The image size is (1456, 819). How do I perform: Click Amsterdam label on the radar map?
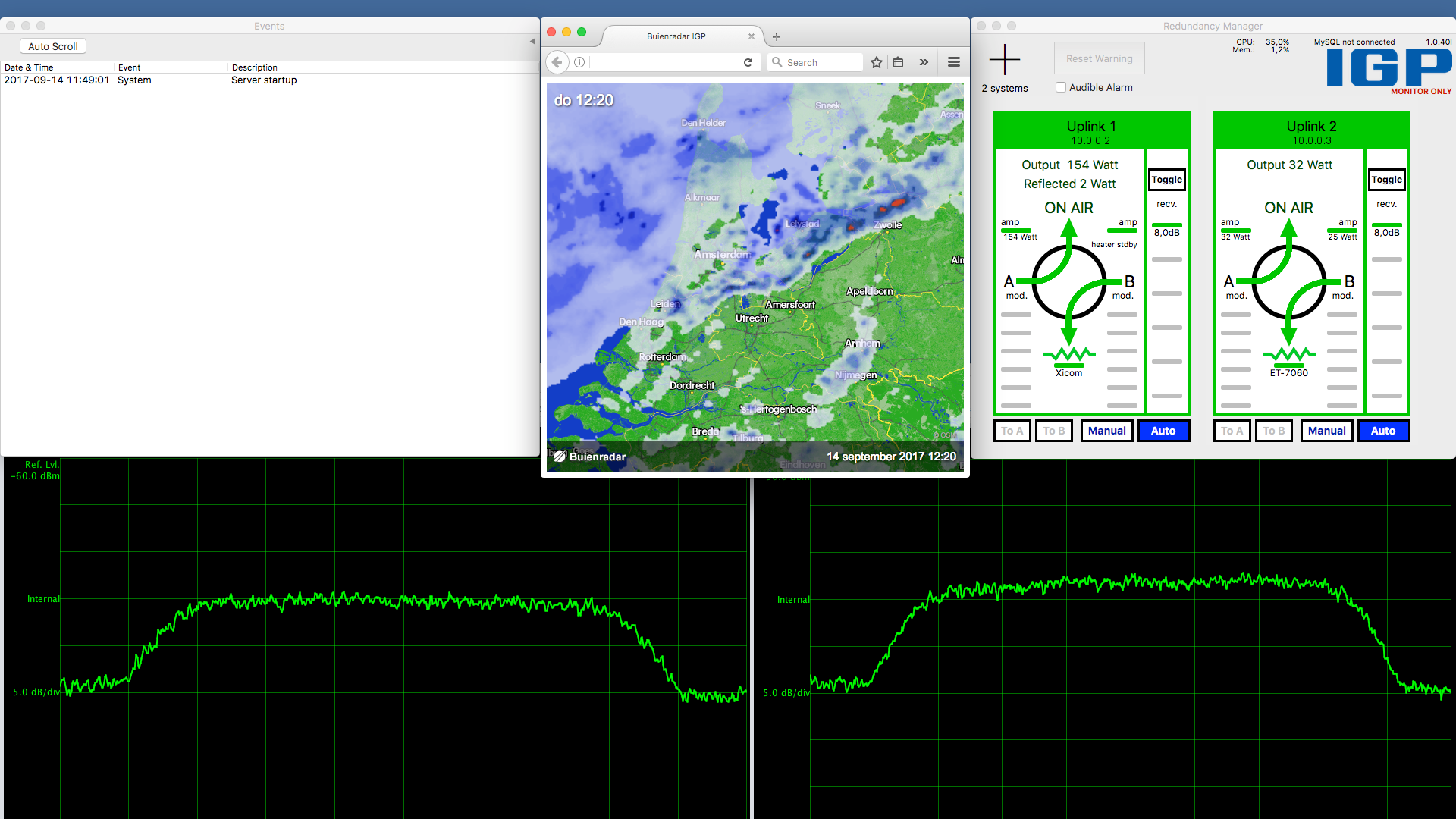[x=722, y=255]
